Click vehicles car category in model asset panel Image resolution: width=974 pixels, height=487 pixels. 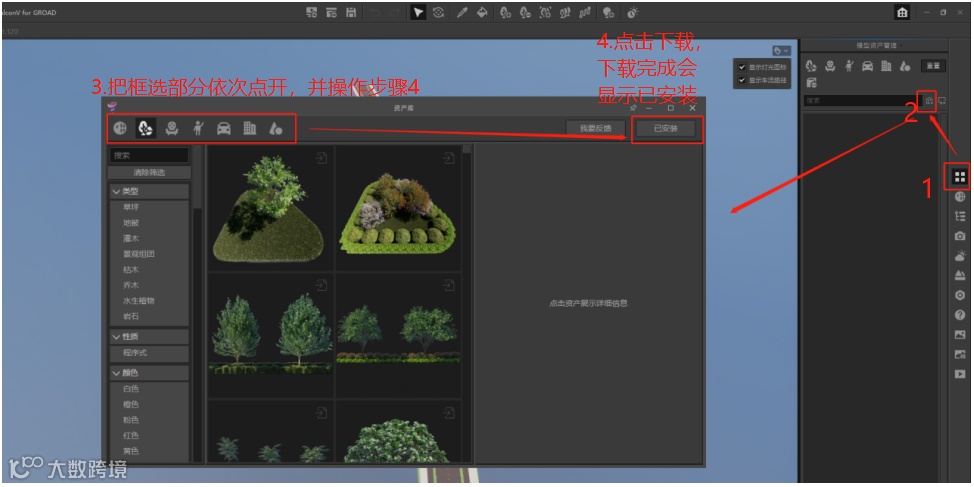click(868, 66)
